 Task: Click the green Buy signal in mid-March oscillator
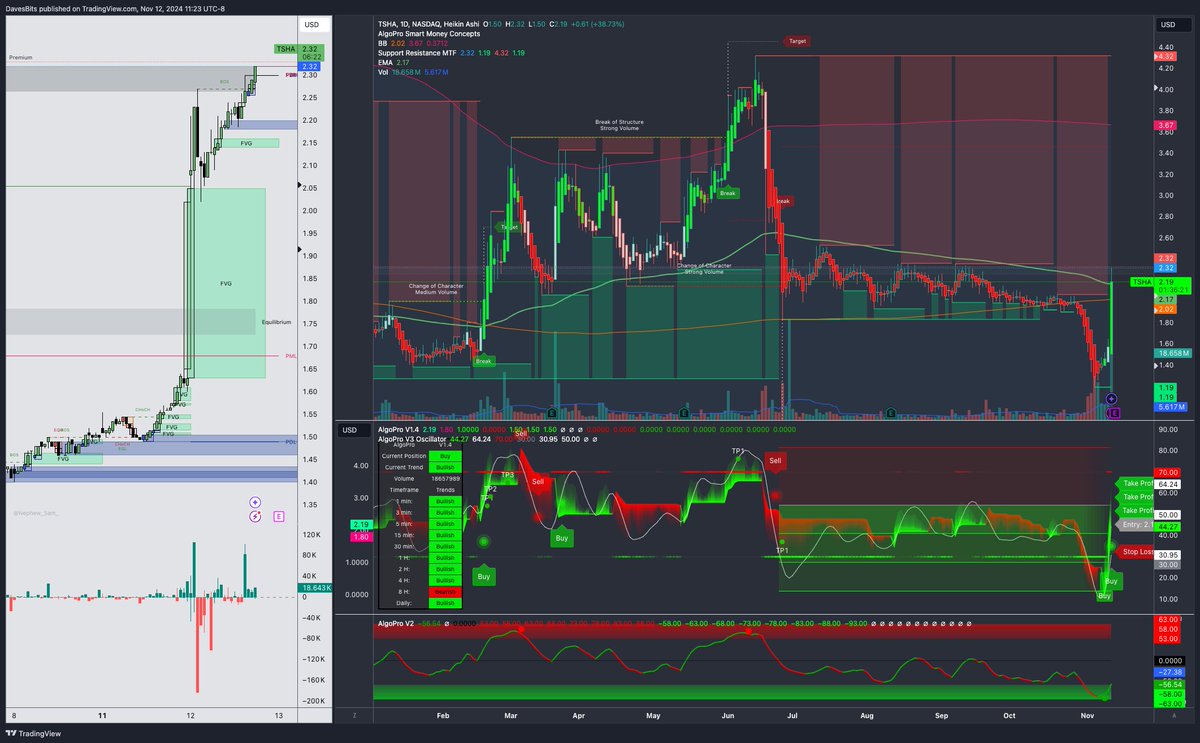pos(562,538)
